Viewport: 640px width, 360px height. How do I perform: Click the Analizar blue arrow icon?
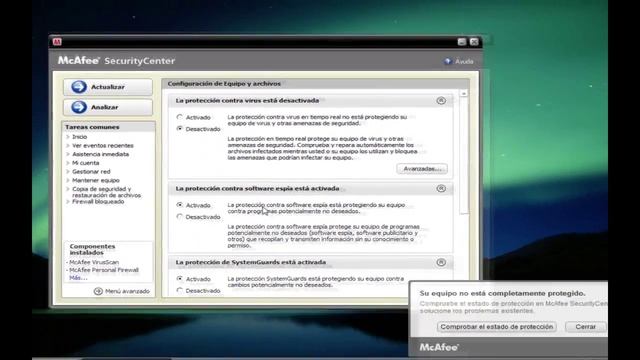tap(79, 107)
